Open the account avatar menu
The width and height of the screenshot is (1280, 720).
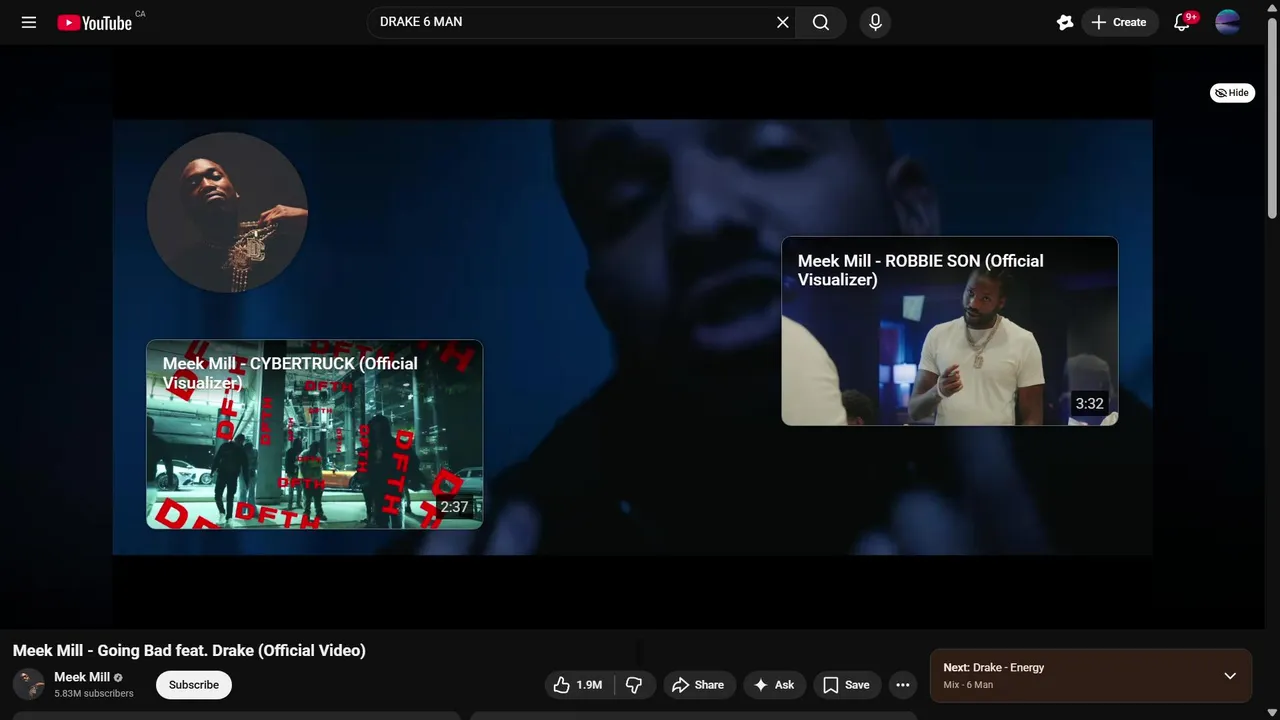[1228, 22]
